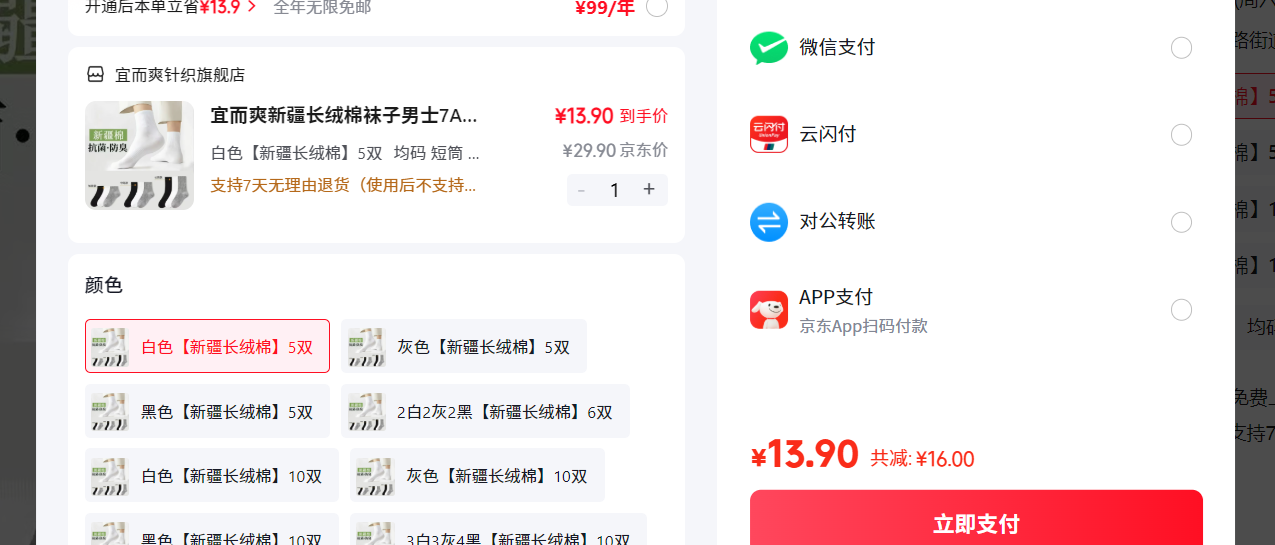Open the 宜而爽针织旗舰店 store link
The height and width of the screenshot is (545, 1275).
(180, 75)
